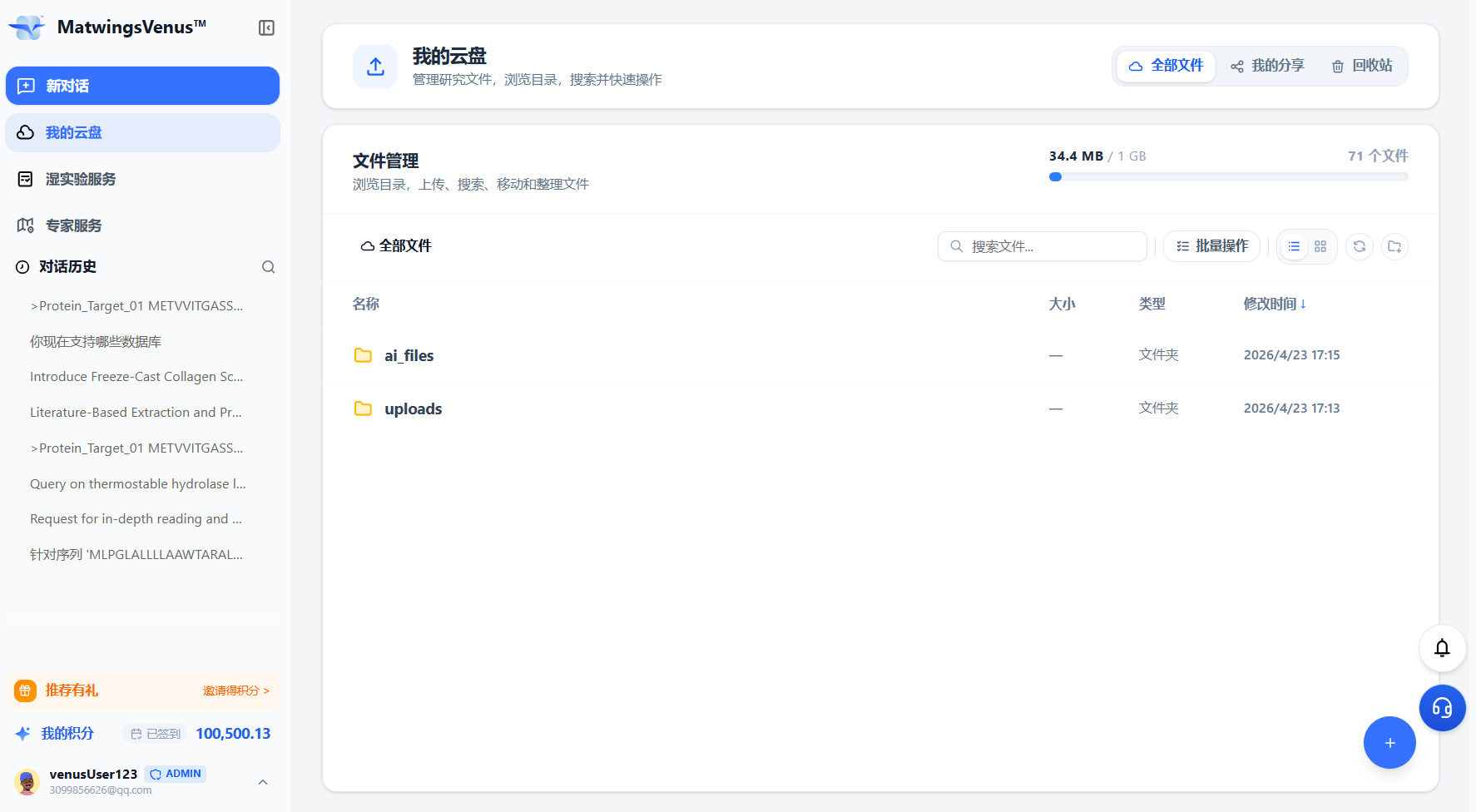Click the 我的积分 sparkle icon
The image size is (1476, 812).
(x=23, y=734)
